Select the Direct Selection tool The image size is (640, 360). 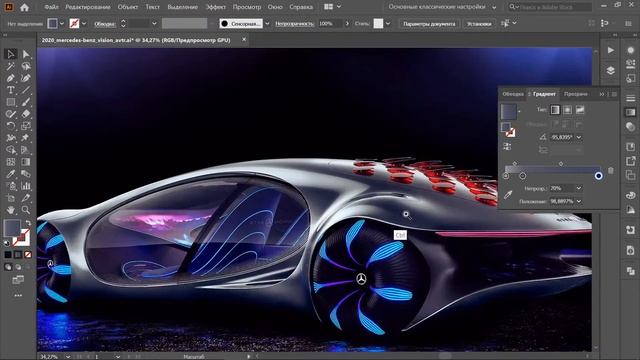point(26,54)
